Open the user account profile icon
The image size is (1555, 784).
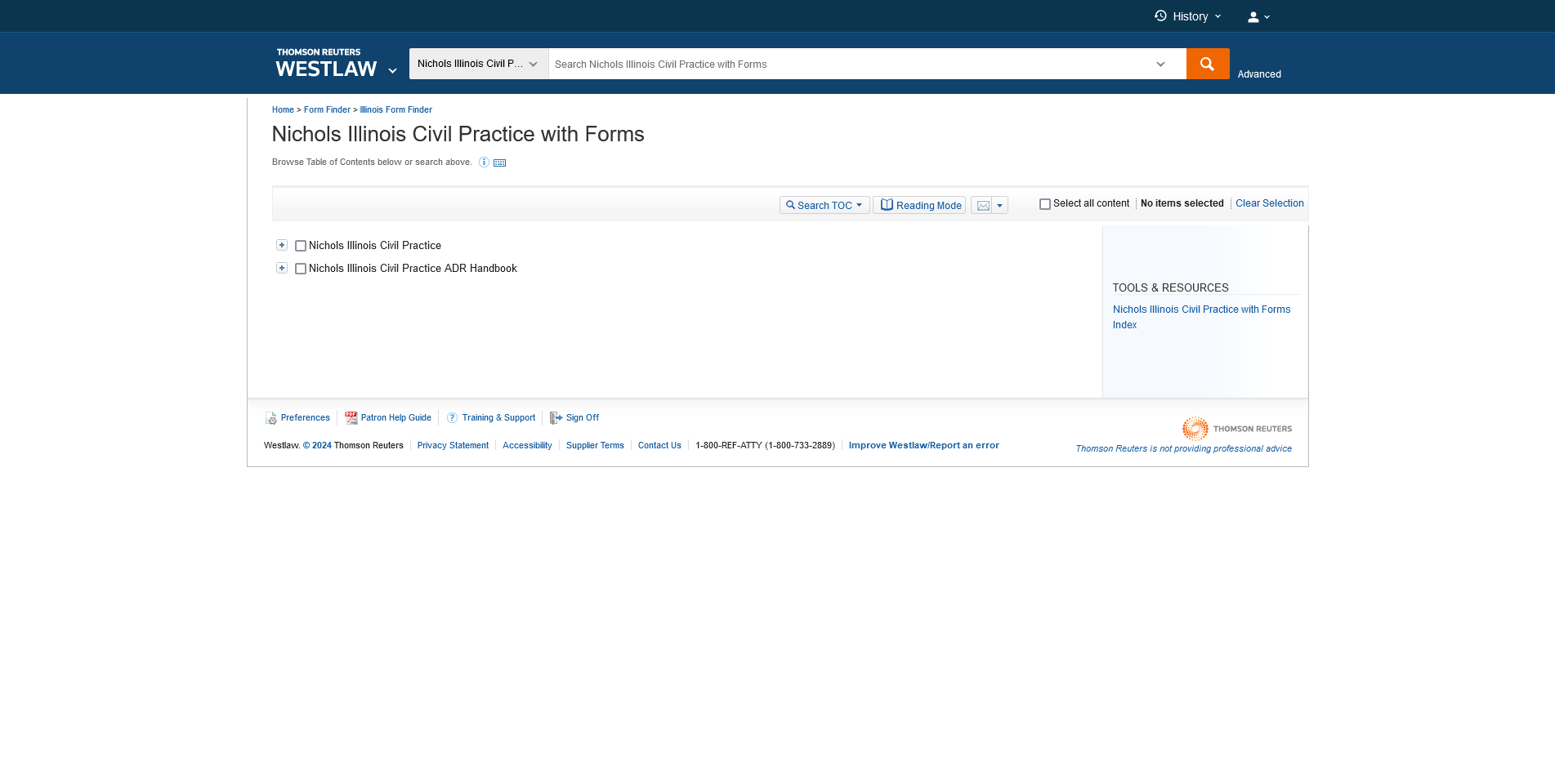coord(1253,17)
